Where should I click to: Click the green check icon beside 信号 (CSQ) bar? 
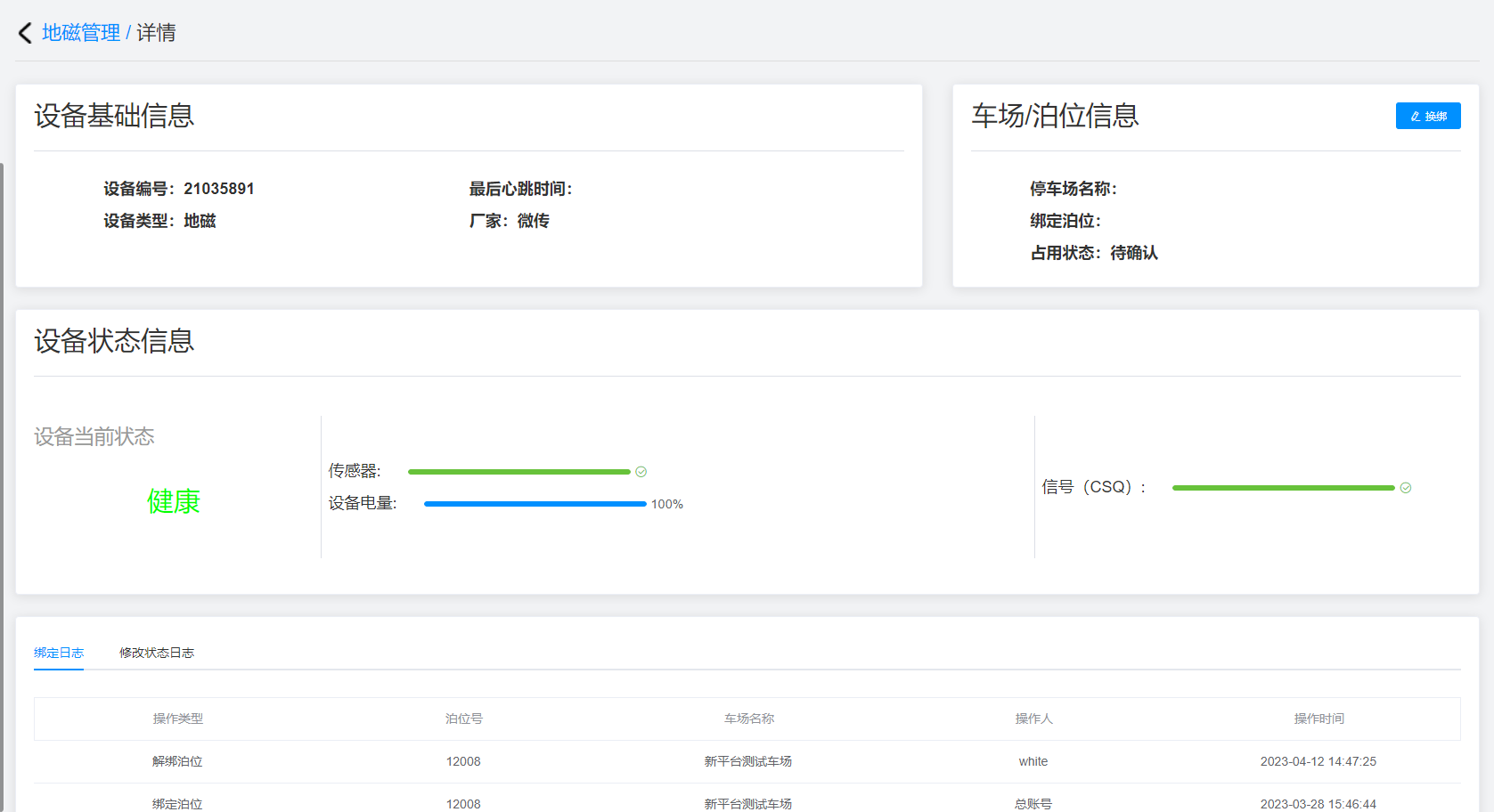[x=1405, y=488]
